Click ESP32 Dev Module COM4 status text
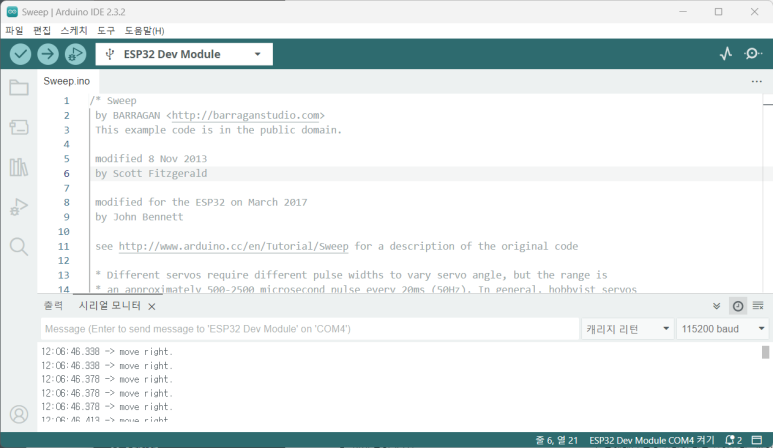 point(652,440)
